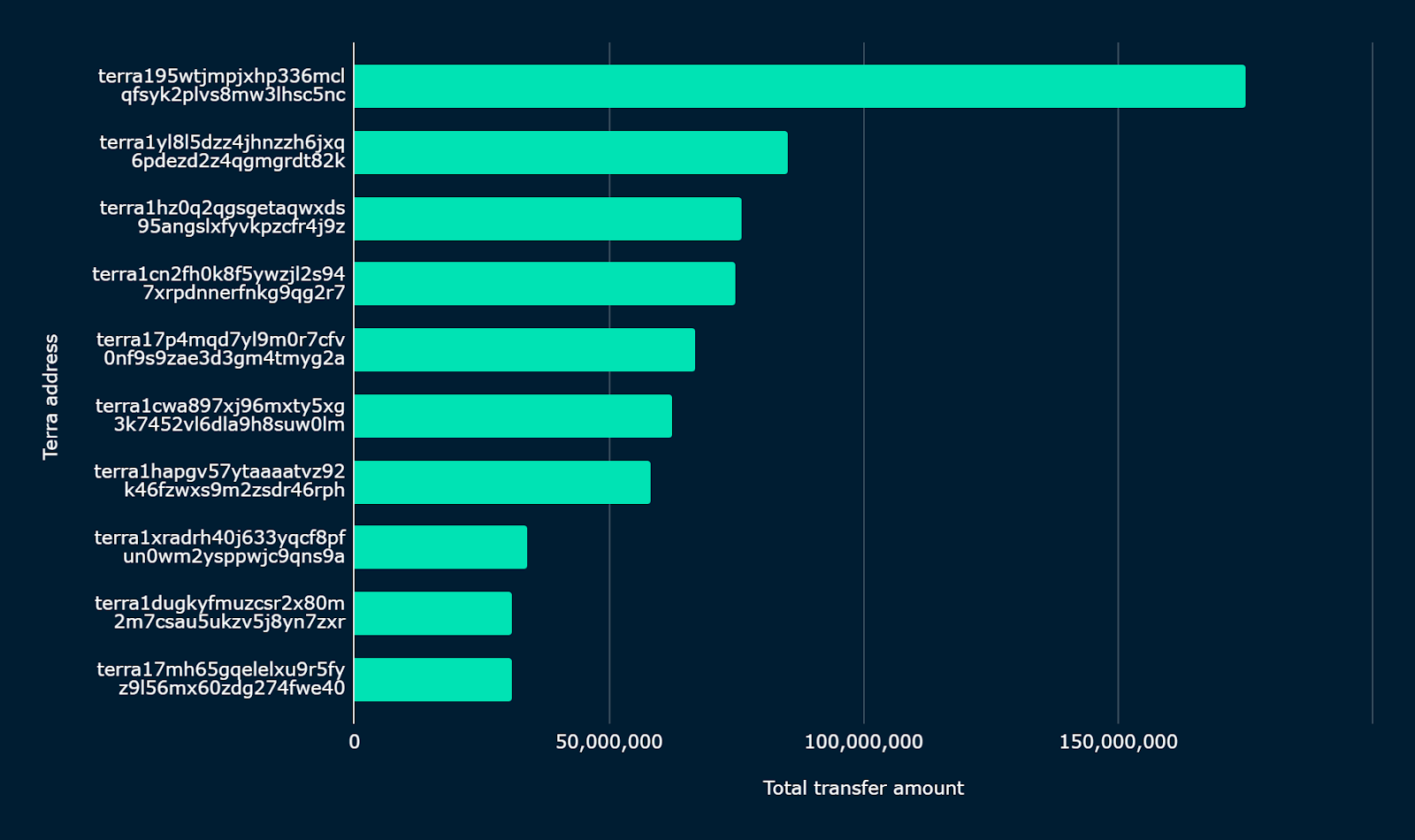Screen dimensions: 1415x840
Task: Click the 'Terra address' y-axis title
Action: click(x=50, y=396)
